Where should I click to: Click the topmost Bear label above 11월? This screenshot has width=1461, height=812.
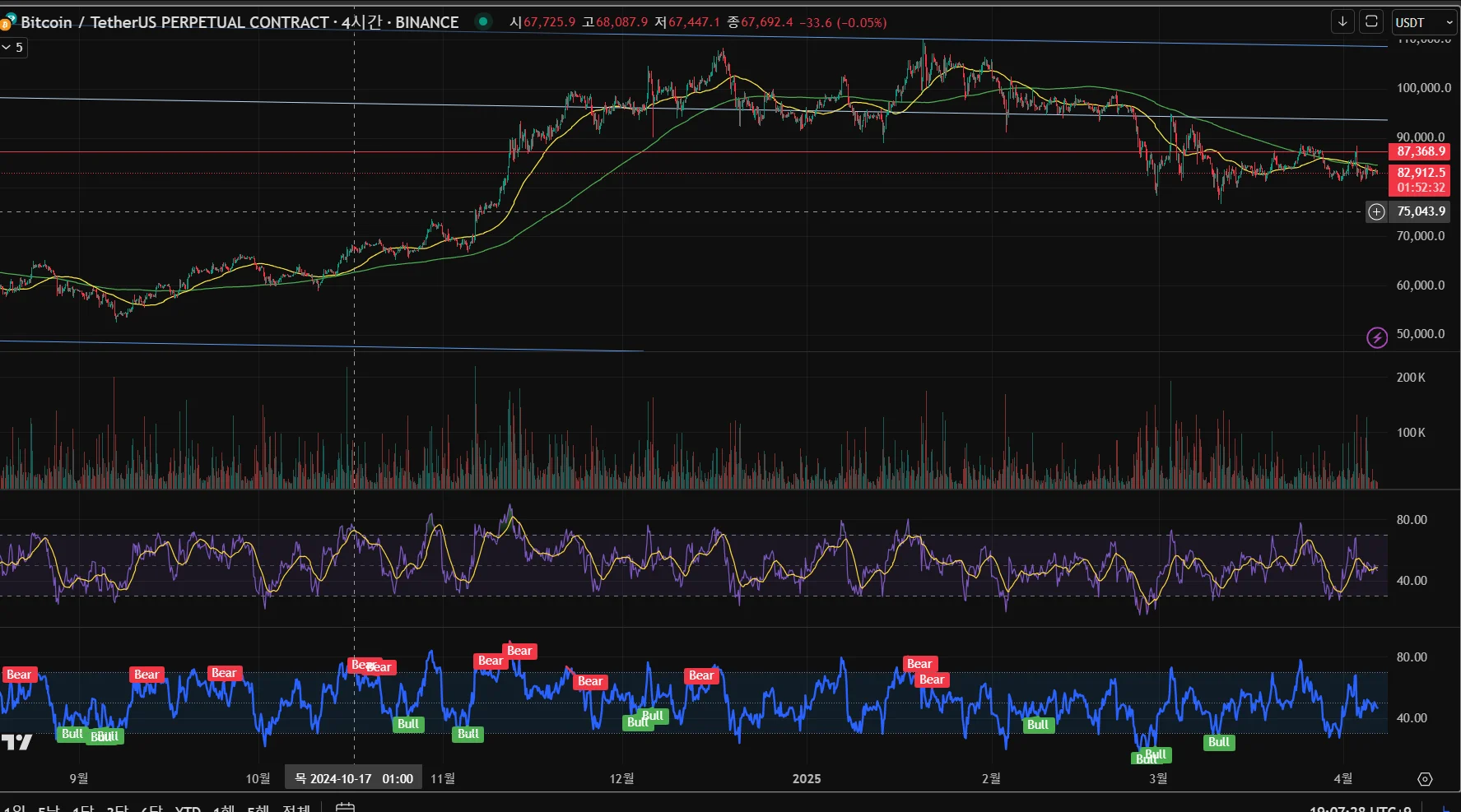[519, 651]
